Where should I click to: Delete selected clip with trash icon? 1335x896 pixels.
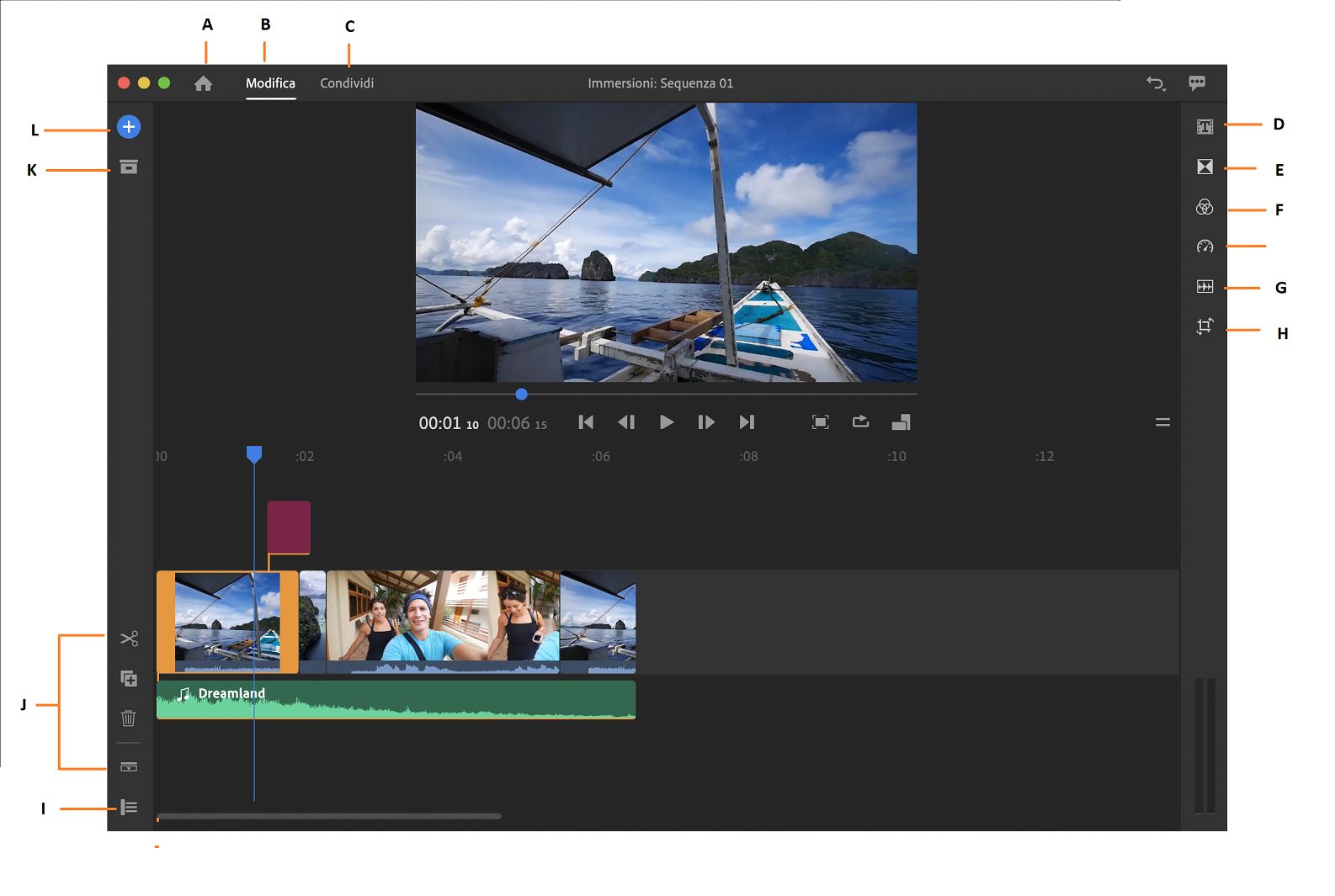point(129,718)
